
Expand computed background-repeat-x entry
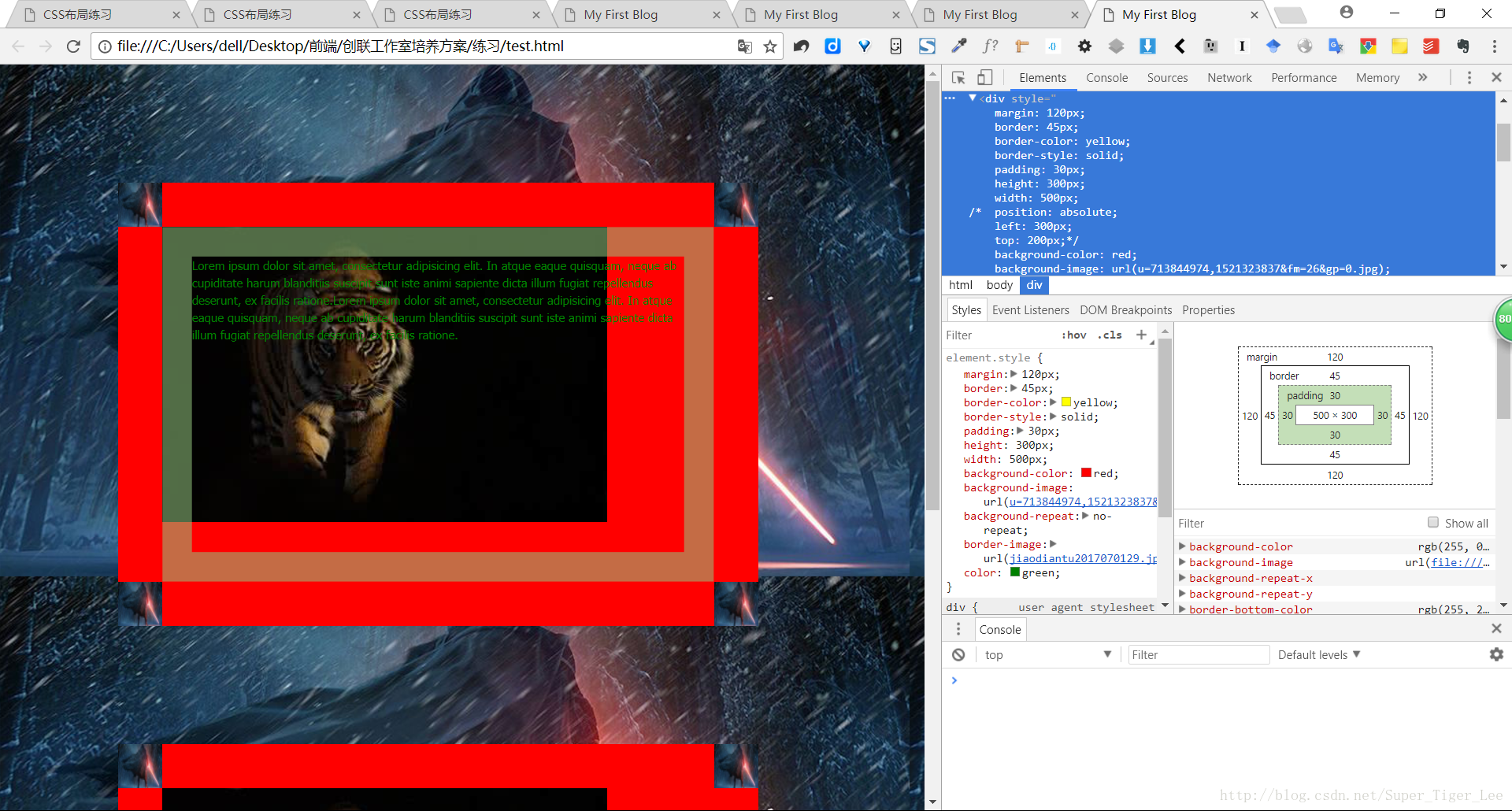[x=1182, y=577]
